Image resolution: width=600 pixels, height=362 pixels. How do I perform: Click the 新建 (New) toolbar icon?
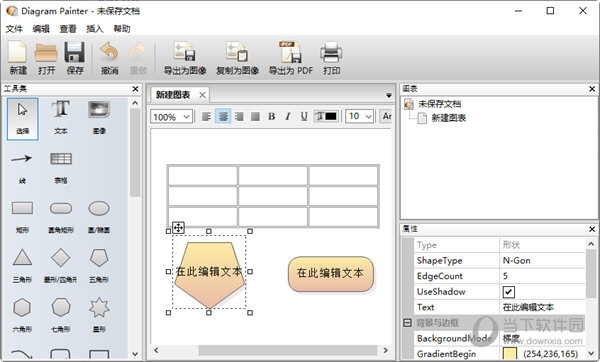pyautogui.click(x=18, y=52)
